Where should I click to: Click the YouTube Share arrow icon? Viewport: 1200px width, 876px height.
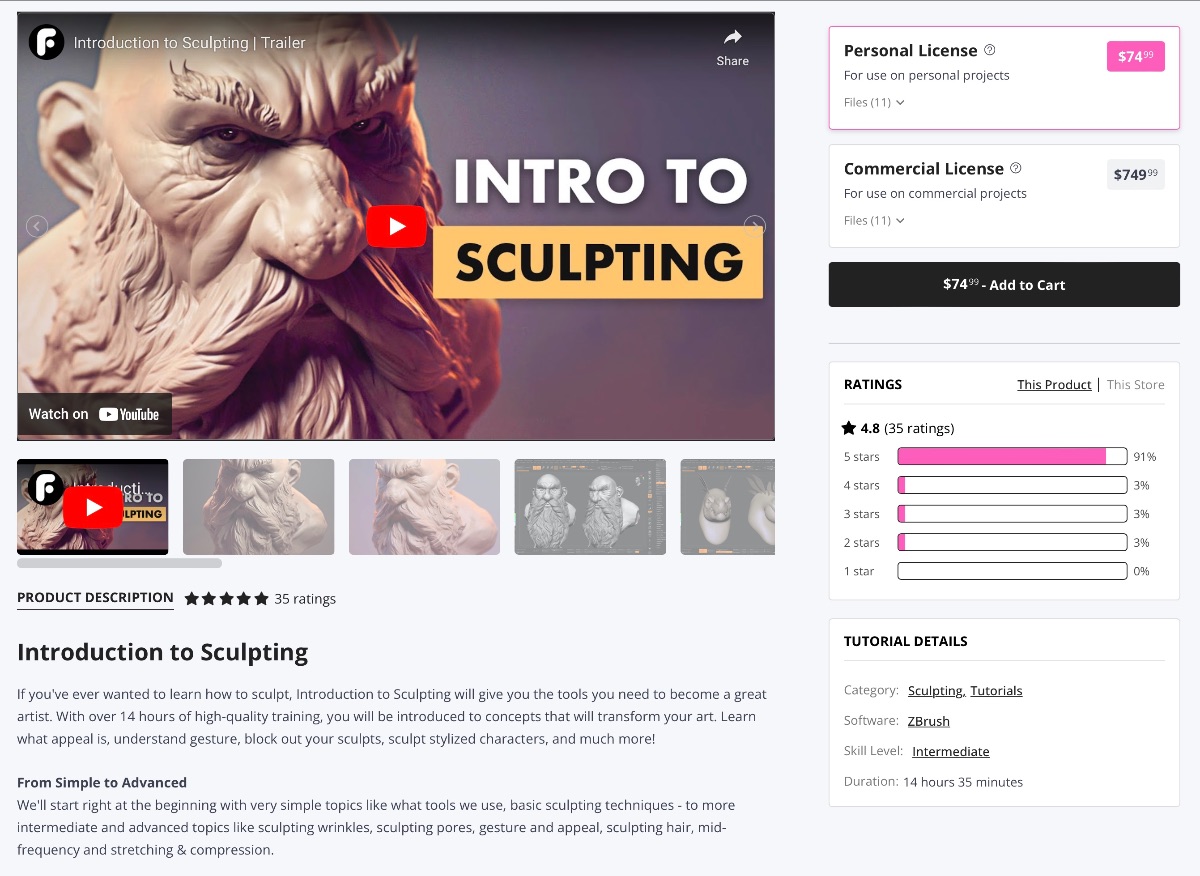(x=732, y=38)
